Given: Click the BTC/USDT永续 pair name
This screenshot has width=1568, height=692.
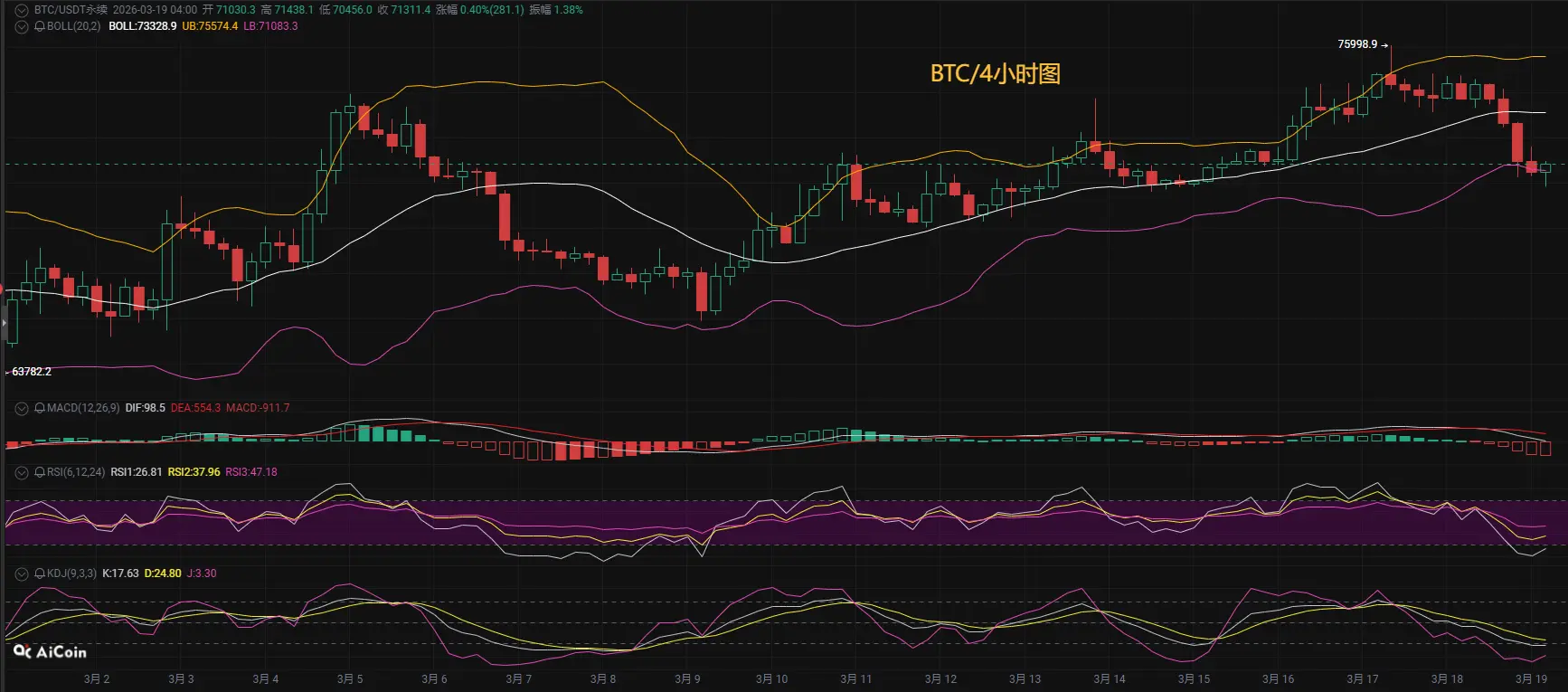Looking at the screenshot, I should click(71, 10).
